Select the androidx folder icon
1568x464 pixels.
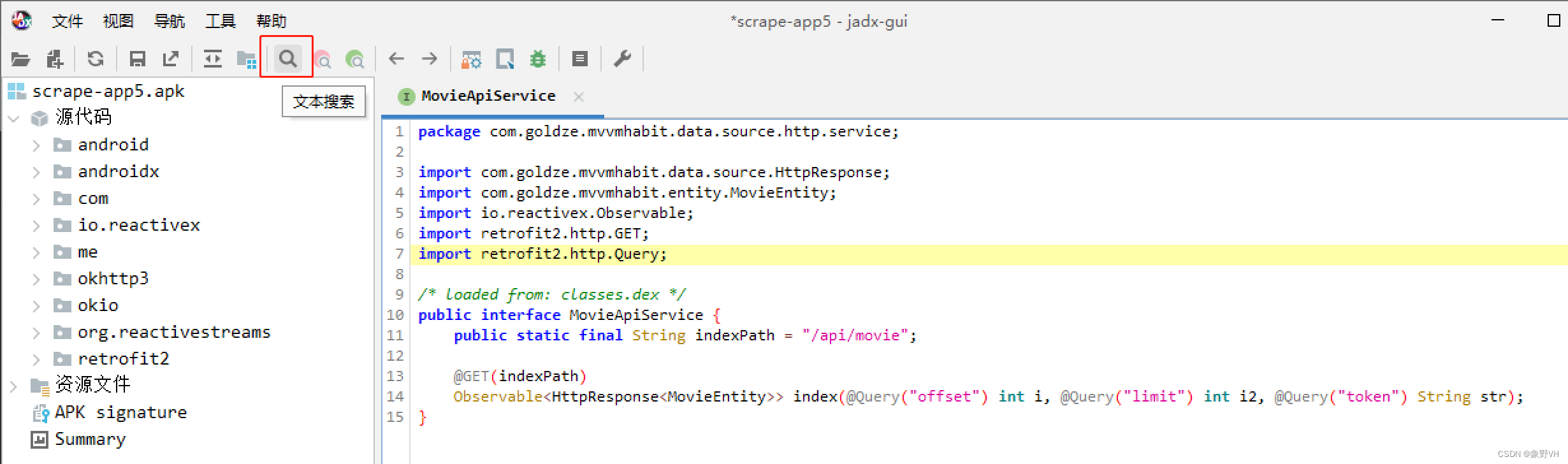[x=62, y=171]
